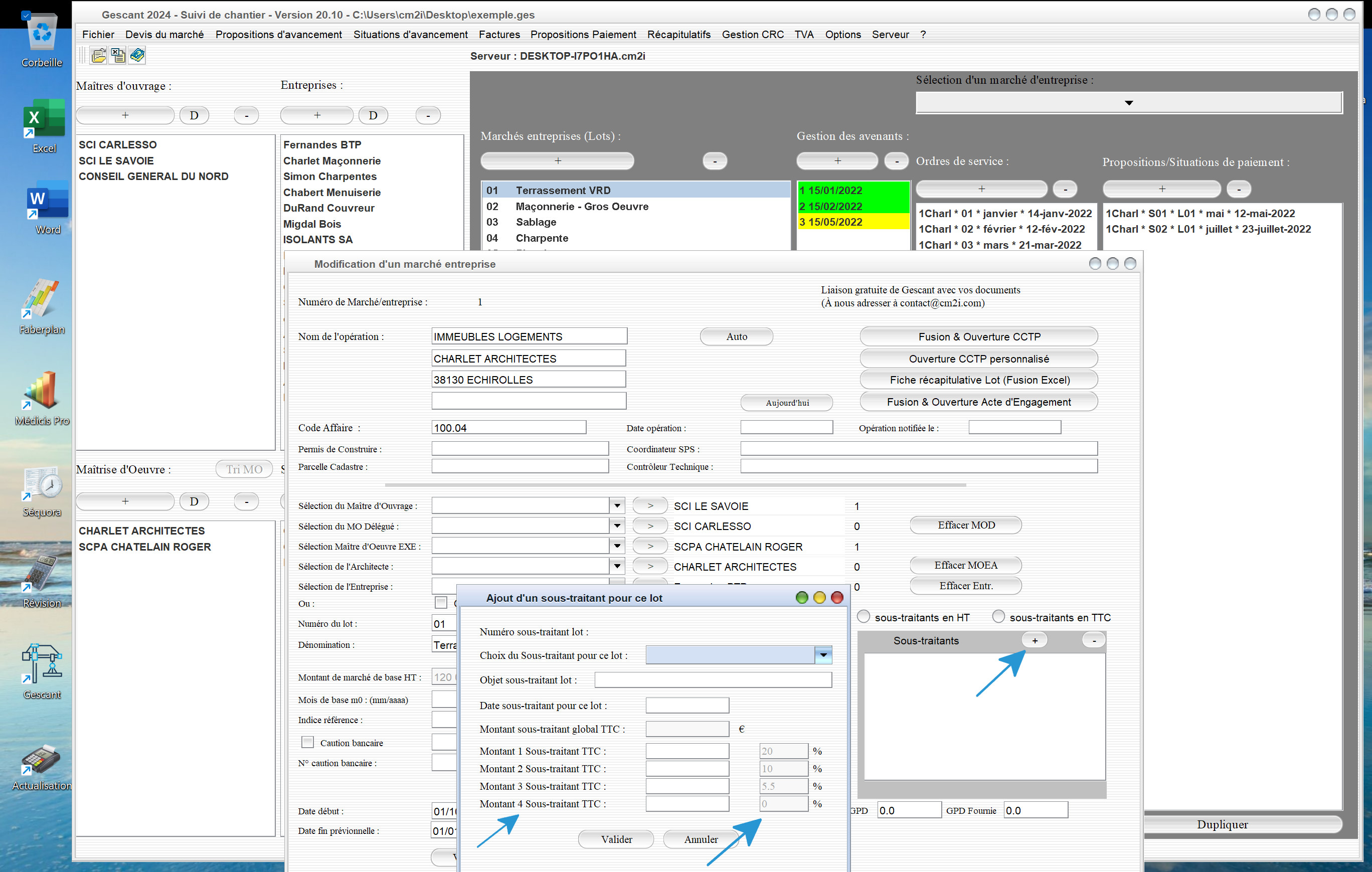Open the Gescant crane desktop shortcut
This screenshot has width=1372, height=872.
coord(42,671)
